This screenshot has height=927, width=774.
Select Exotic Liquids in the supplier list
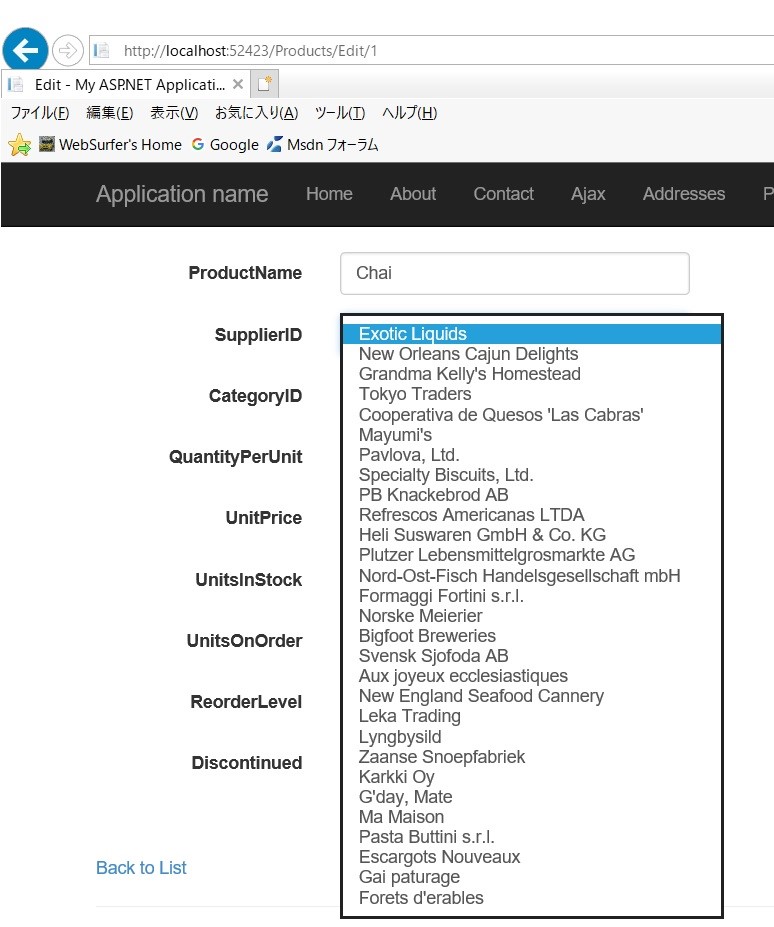tap(413, 334)
